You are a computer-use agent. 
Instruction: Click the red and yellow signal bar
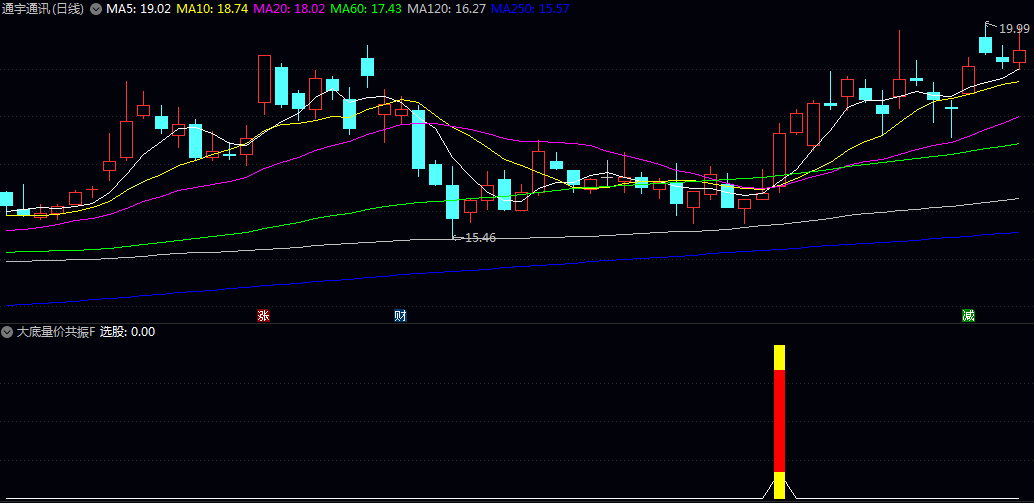779,422
